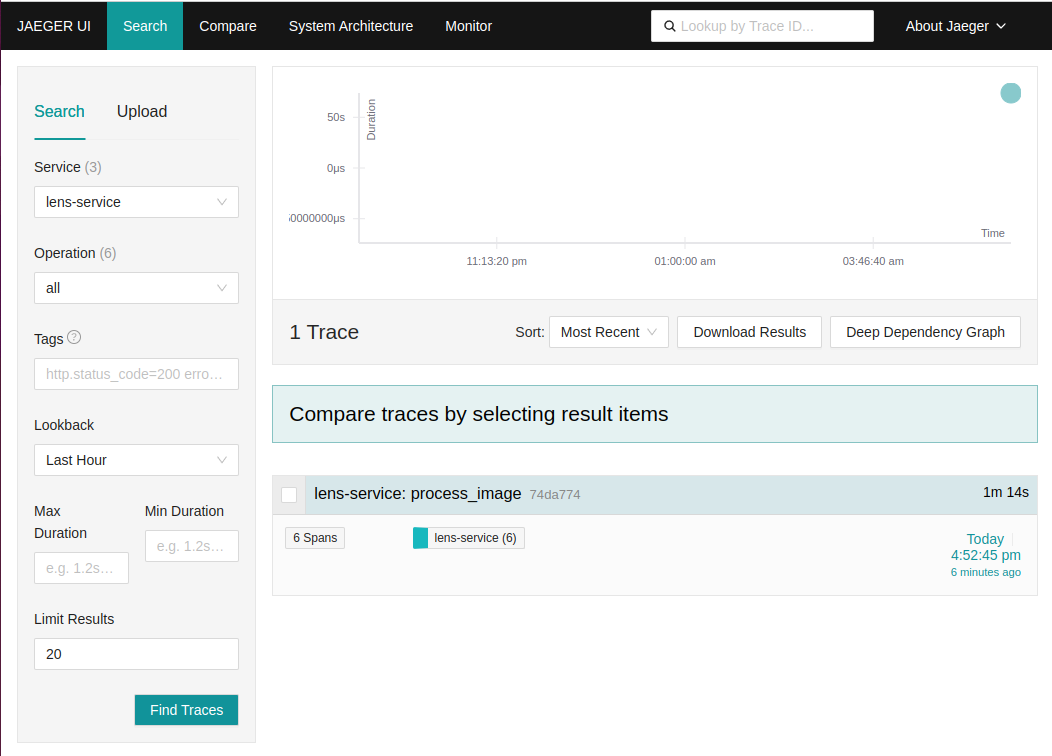Open the Sort dropdown showing Most Recent

coord(609,332)
